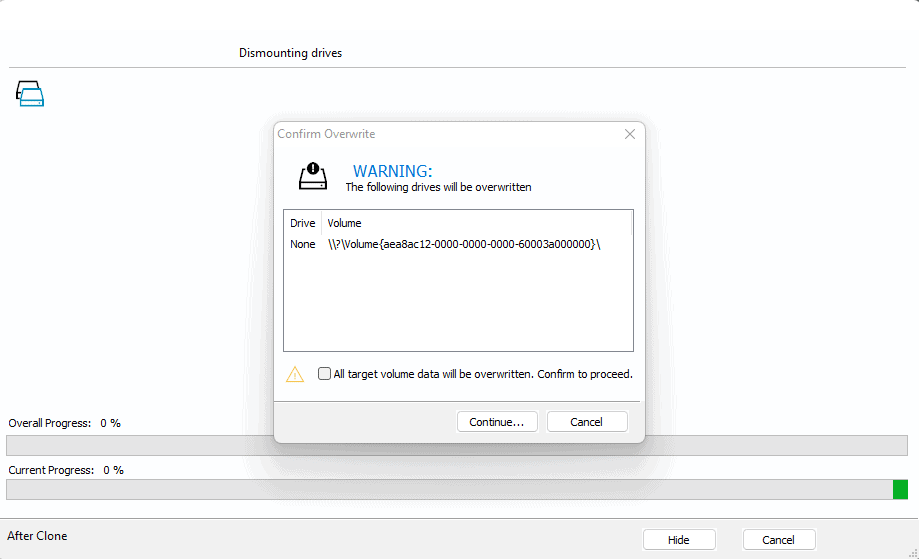Hide the clone progress window
The image size is (919, 559).
click(x=679, y=540)
